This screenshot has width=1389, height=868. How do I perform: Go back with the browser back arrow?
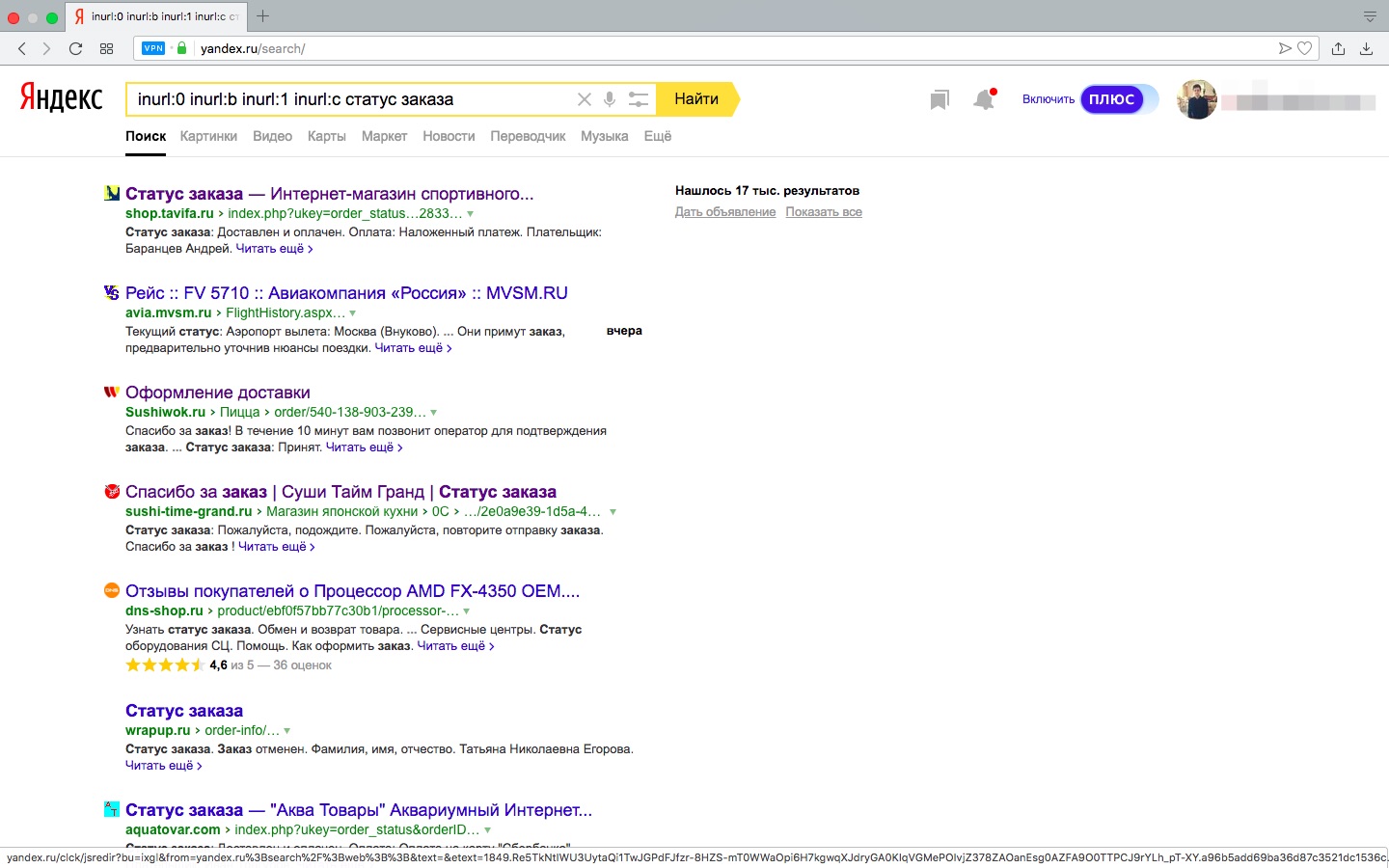[22, 48]
